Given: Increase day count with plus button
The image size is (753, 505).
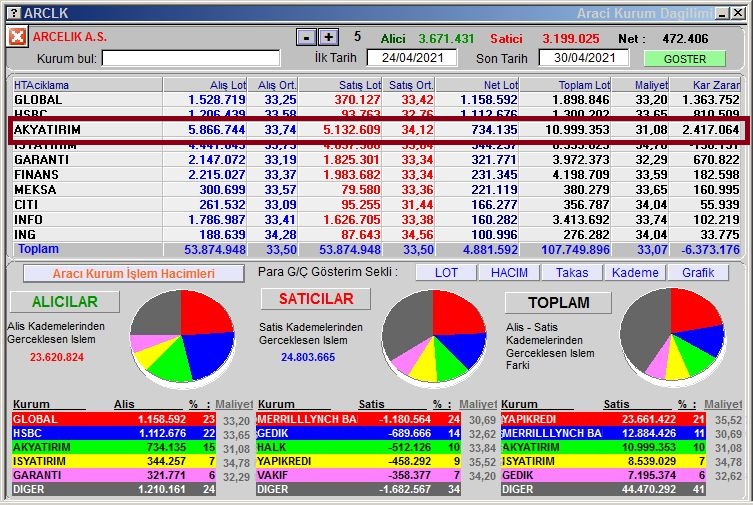Looking at the screenshot, I should (x=329, y=37).
